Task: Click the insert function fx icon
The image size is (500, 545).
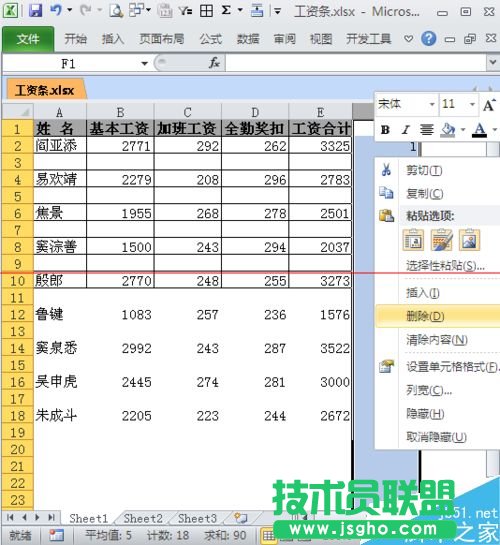Action: (214, 63)
